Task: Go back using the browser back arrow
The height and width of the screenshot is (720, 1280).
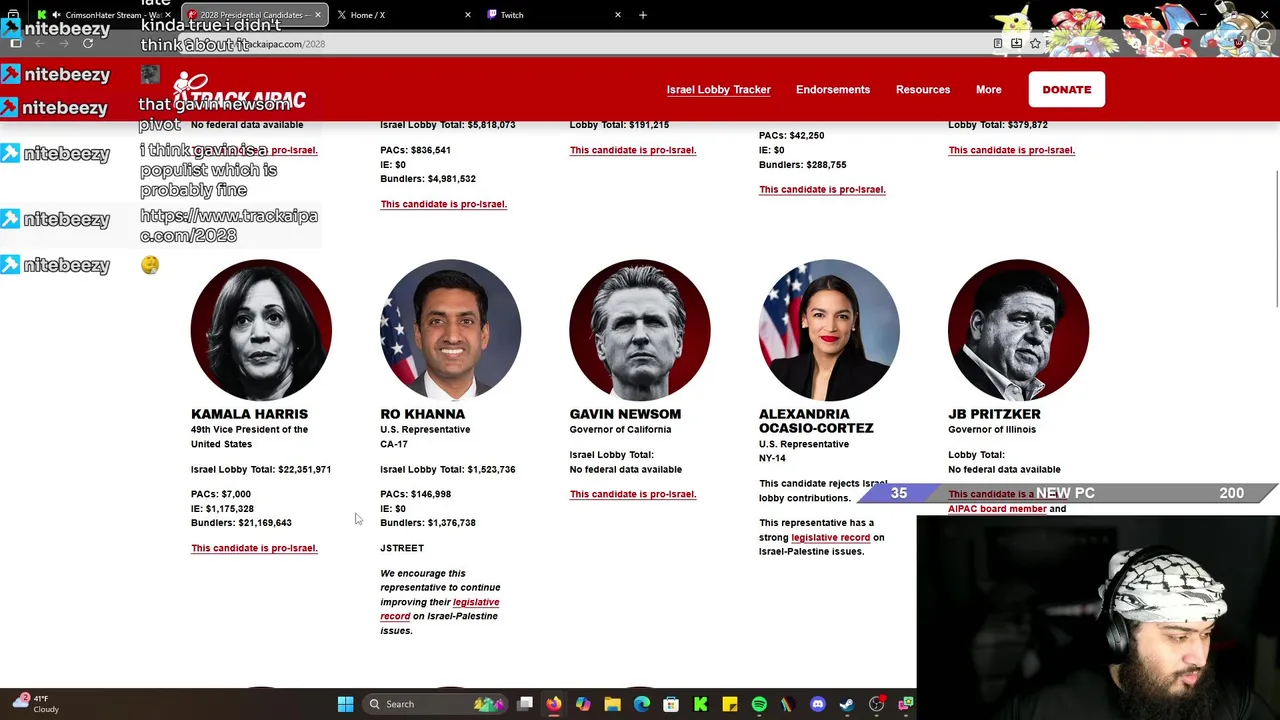Action: 40,43
